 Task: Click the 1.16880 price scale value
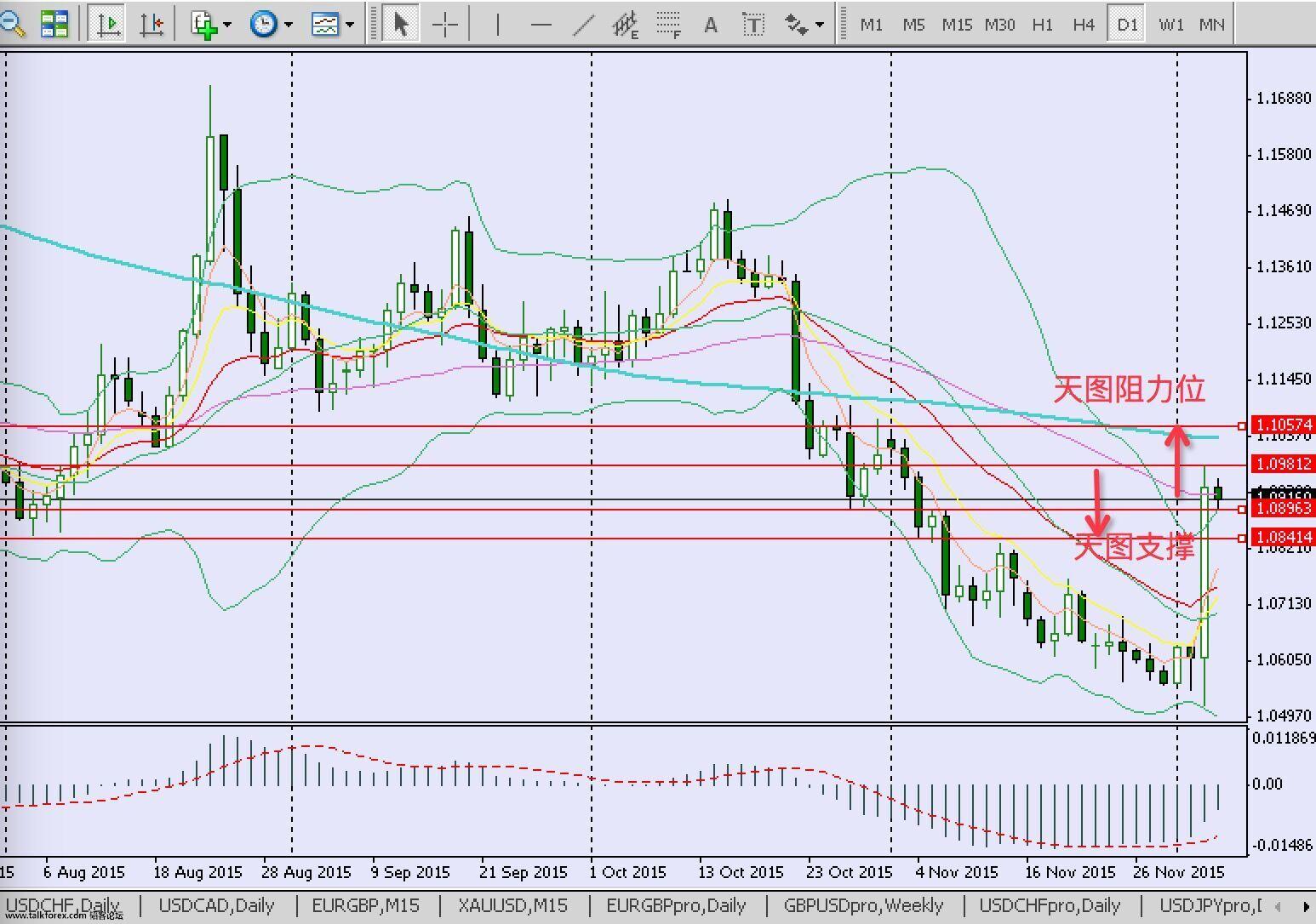pos(1284,99)
